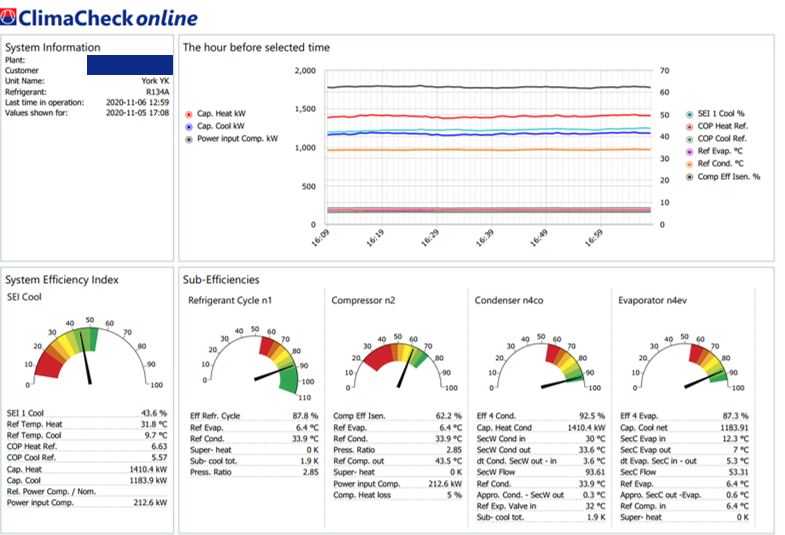The width and height of the screenshot is (785, 535).
Task: Toggle the Ref Cond. °C legend marker
Action: tap(689, 164)
